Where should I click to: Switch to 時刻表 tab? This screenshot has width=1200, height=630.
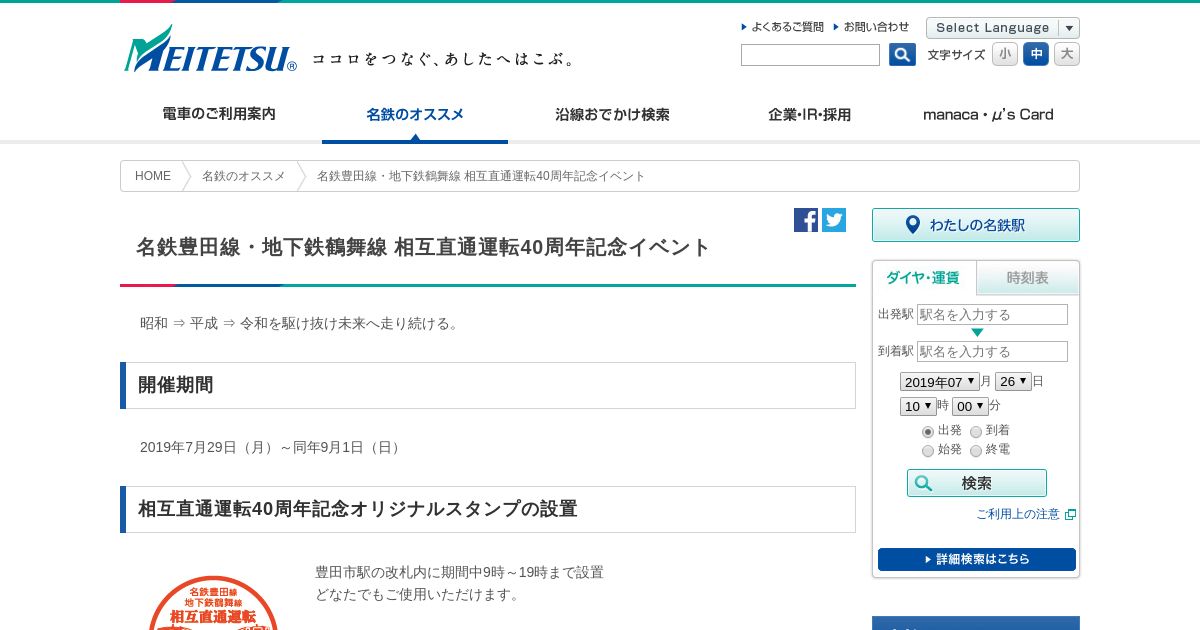(1028, 278)
